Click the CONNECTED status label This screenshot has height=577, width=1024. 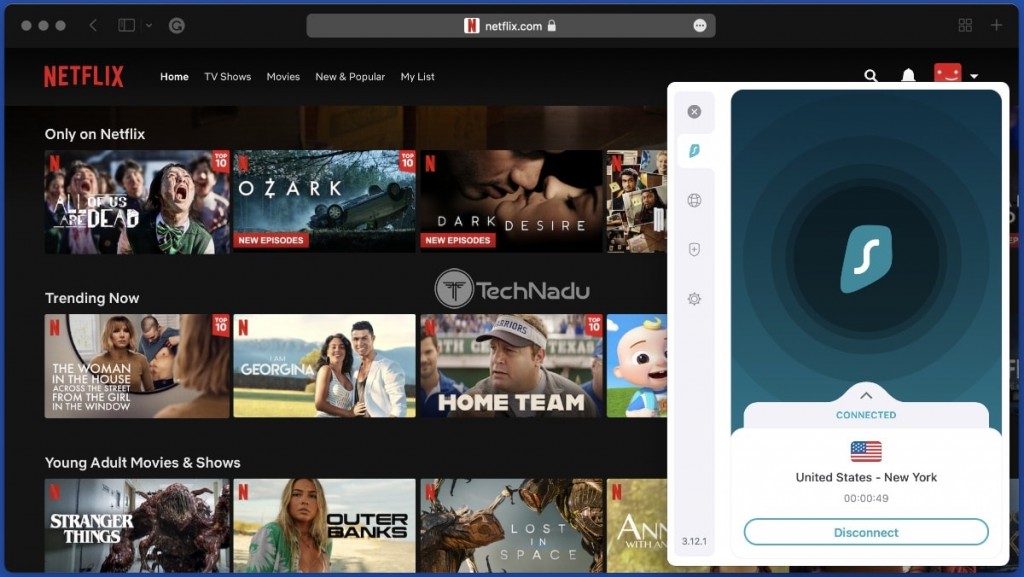(866, 415)
